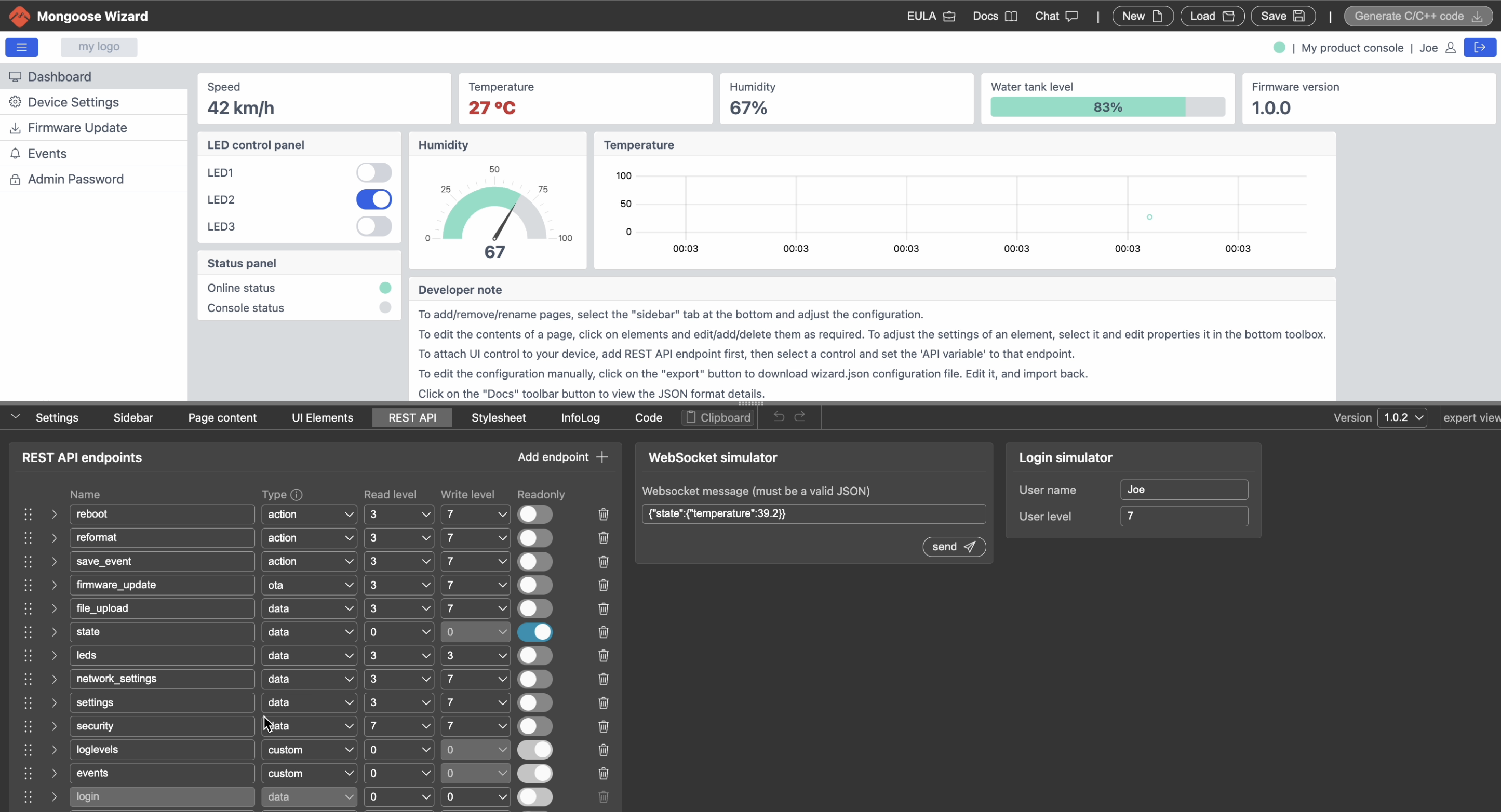Click the Type info icon

click(297, 495)
